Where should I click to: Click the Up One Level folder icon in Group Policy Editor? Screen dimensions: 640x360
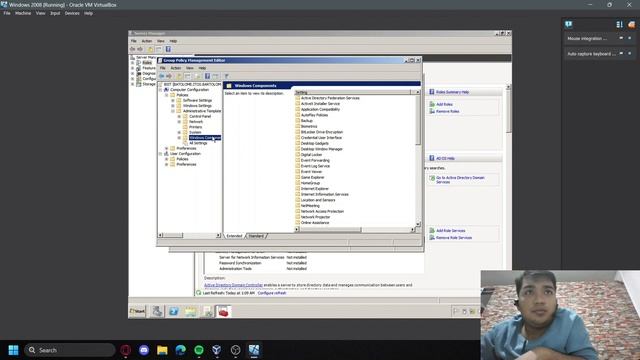(180, 76)
